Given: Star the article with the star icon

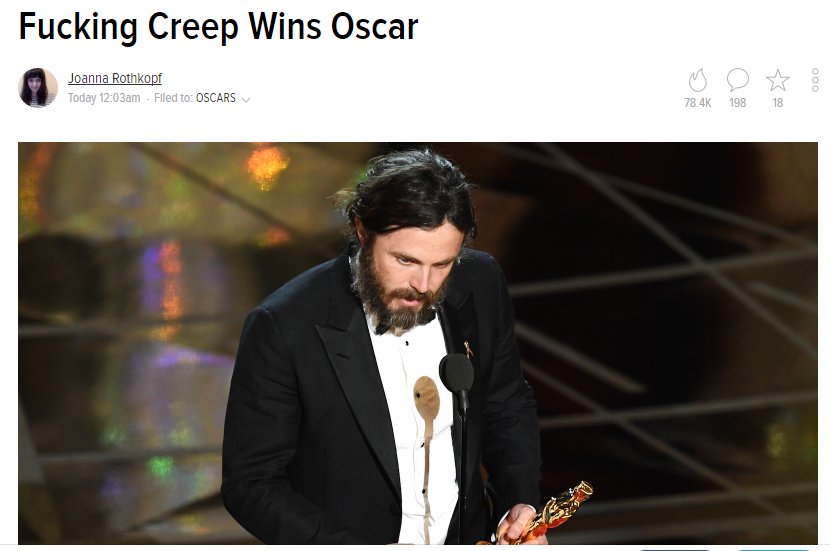Looking at the screenshot, I should tap(778, 80).
